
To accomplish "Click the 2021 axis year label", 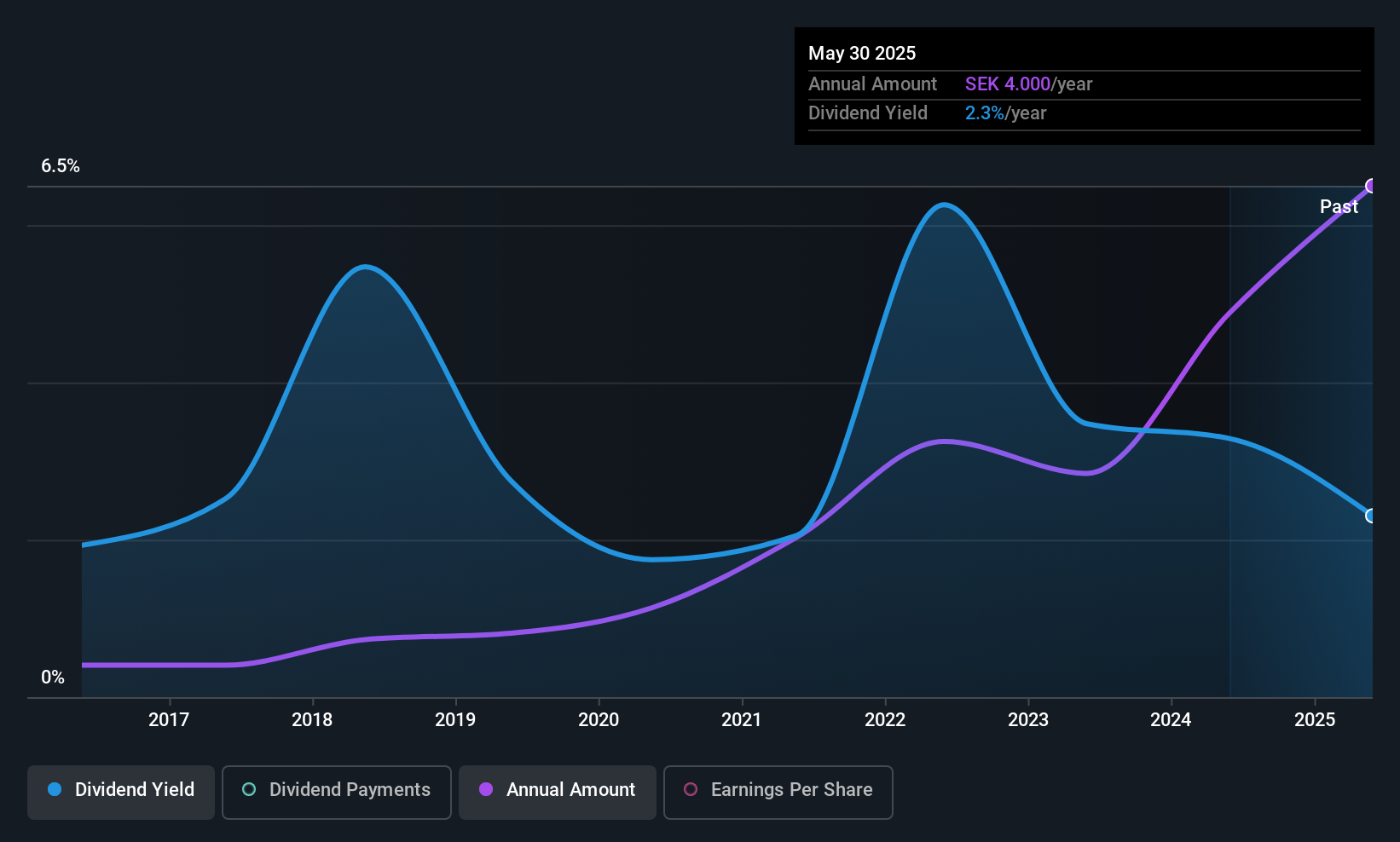I will pyautogui.click(x=742, y=719).
